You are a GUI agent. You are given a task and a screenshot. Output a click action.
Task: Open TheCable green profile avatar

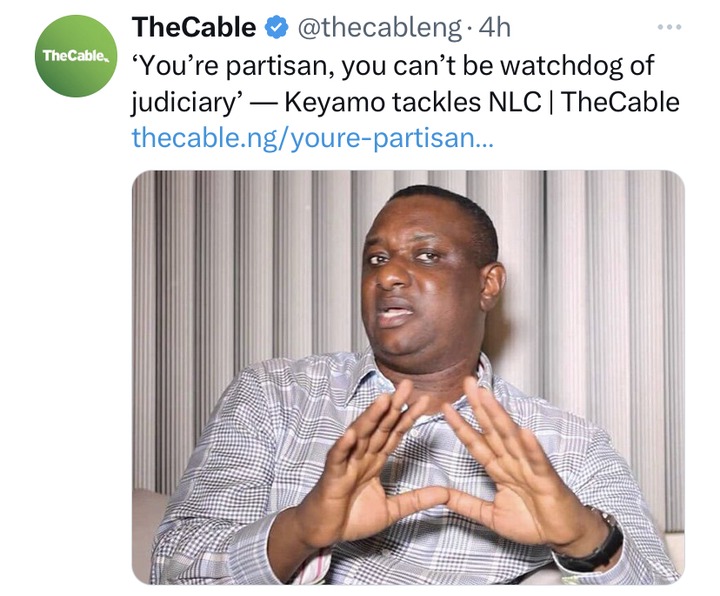[x=76, y=56]
